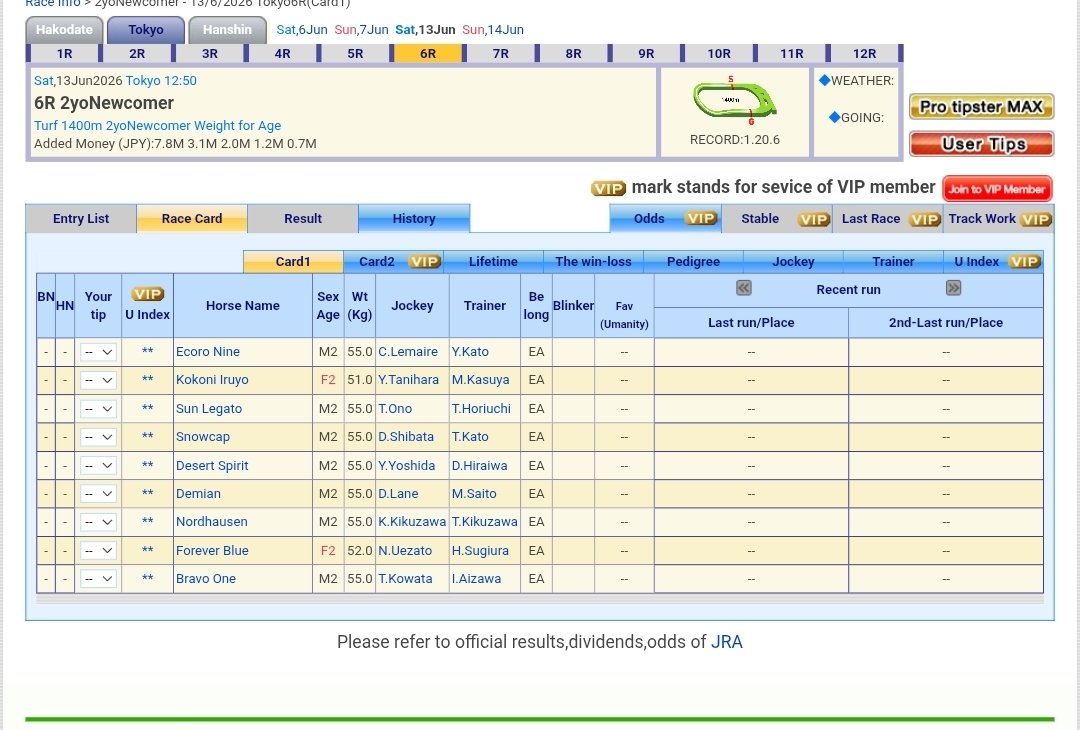Switch to the Lifetime sub-tab
The height and width of the screenshot is (730, 1080).
493,262
